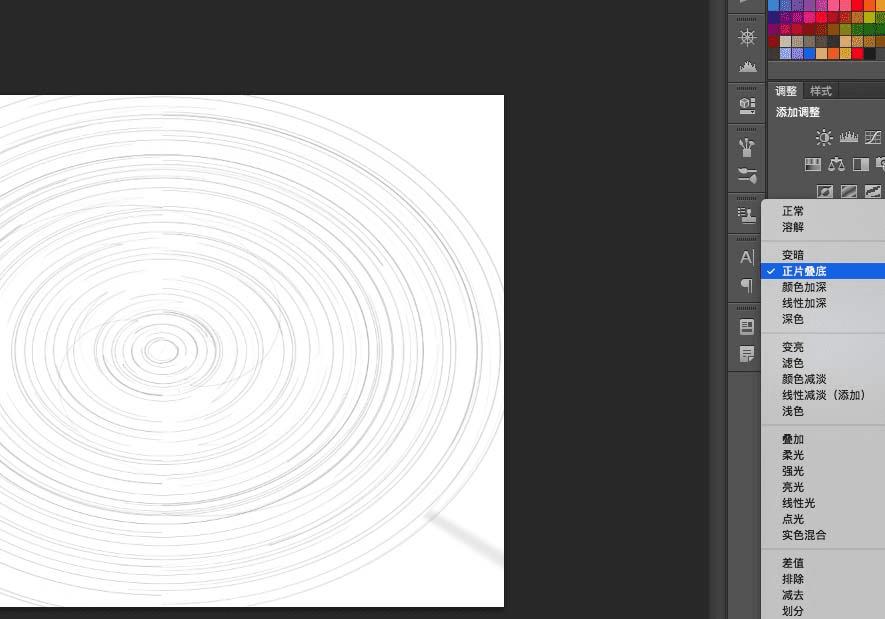Select the 调整 tab

(786, 91)
